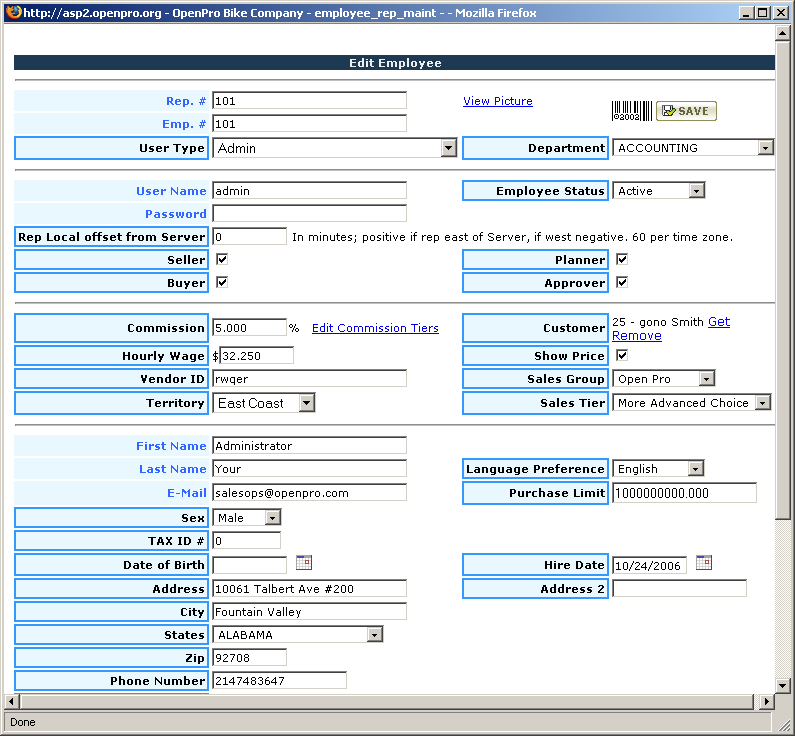Screen dimensions: 795x736
Task: Click the Remove customer link
Action: pos(636,336)
